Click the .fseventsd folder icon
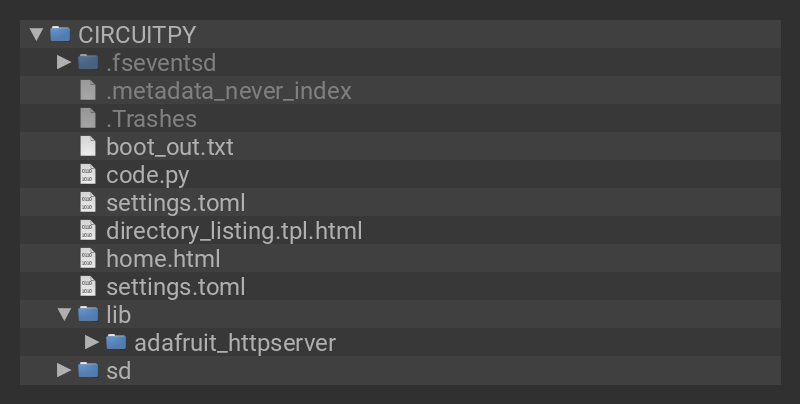The image size is (800, 404). (x=88, y=62)
